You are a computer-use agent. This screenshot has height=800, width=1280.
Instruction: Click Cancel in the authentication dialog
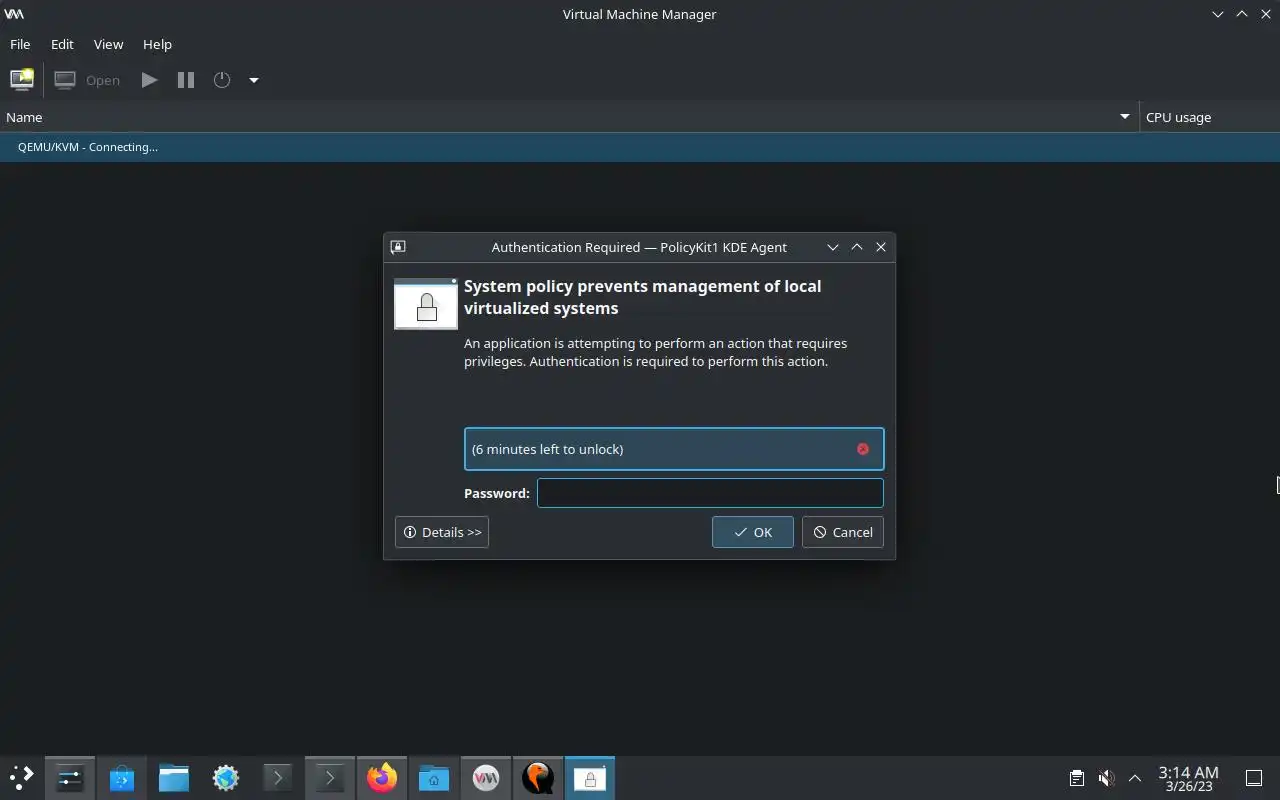tap(843, 532)
